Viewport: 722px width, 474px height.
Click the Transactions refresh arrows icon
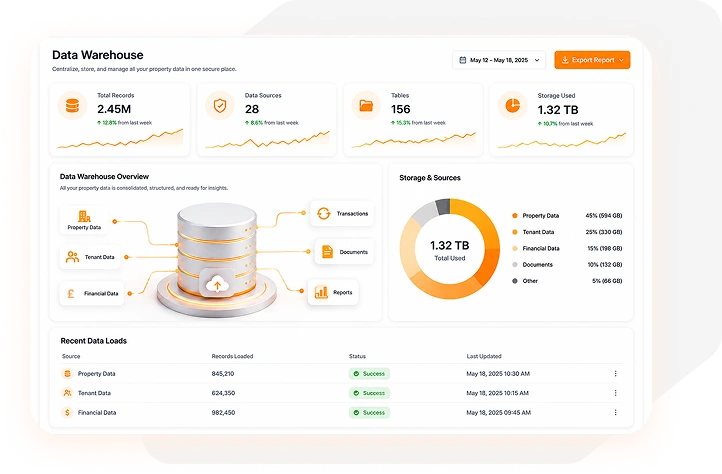(324, 213)
